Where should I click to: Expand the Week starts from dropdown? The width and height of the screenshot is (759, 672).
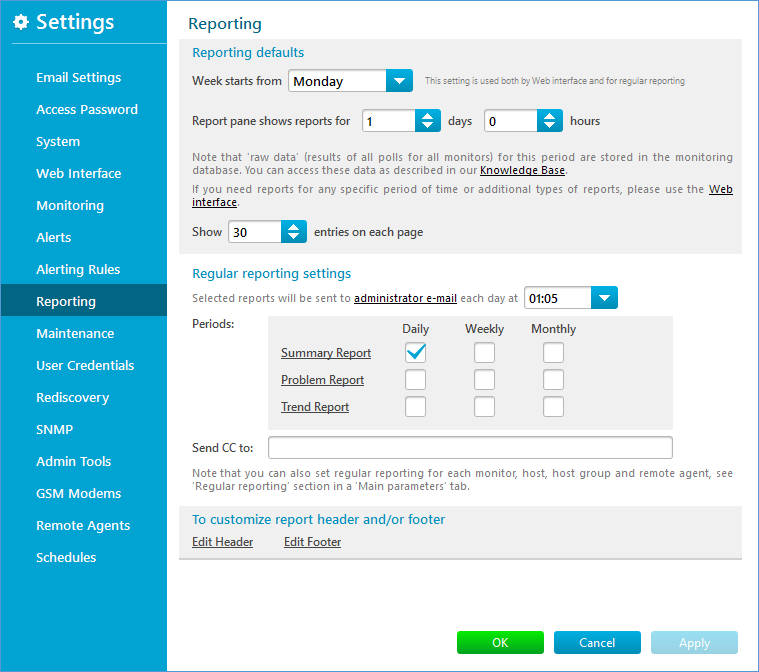tap(399, 81)
